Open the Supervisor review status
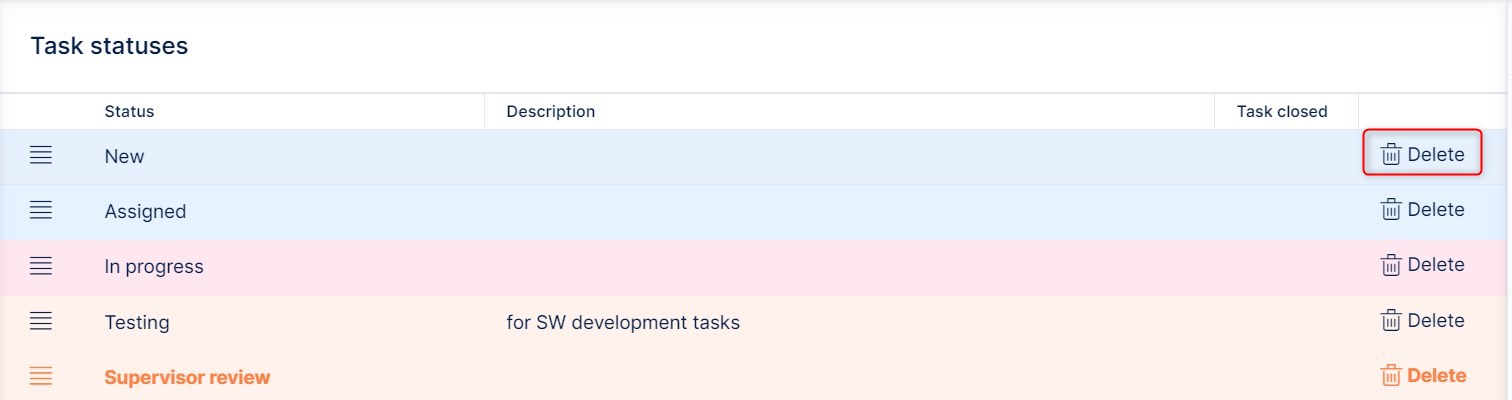 coord(187,378)
